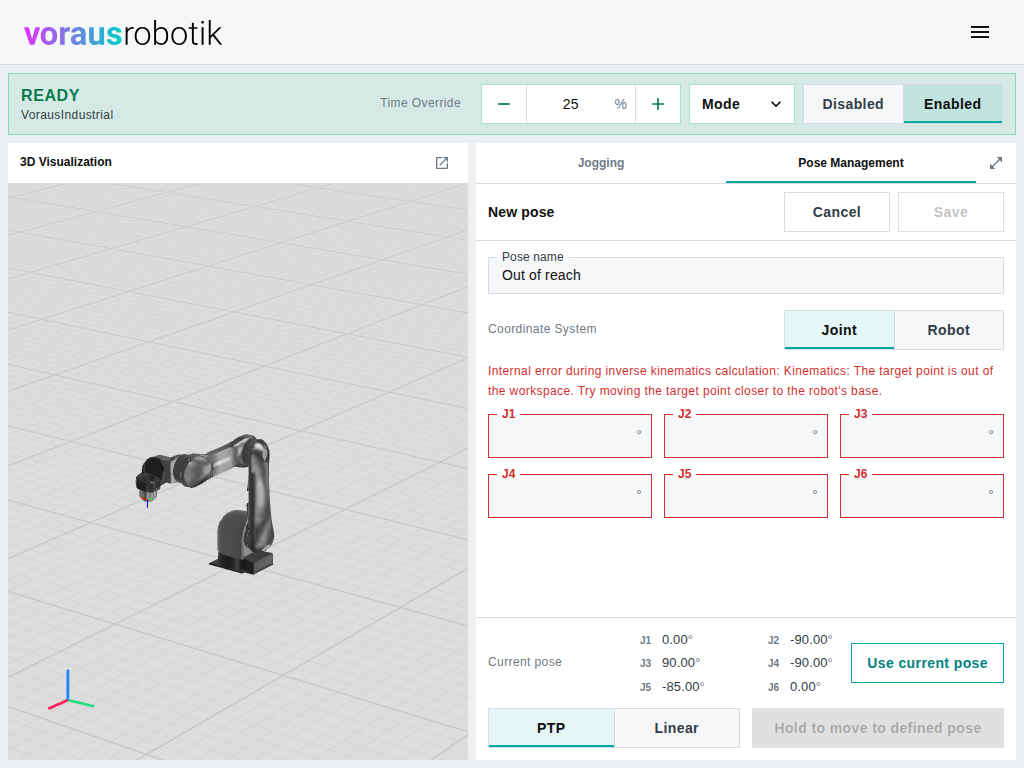Click current J4 value -90.00°
Screen dimensions: 1024x768
[x=811, y=663]
